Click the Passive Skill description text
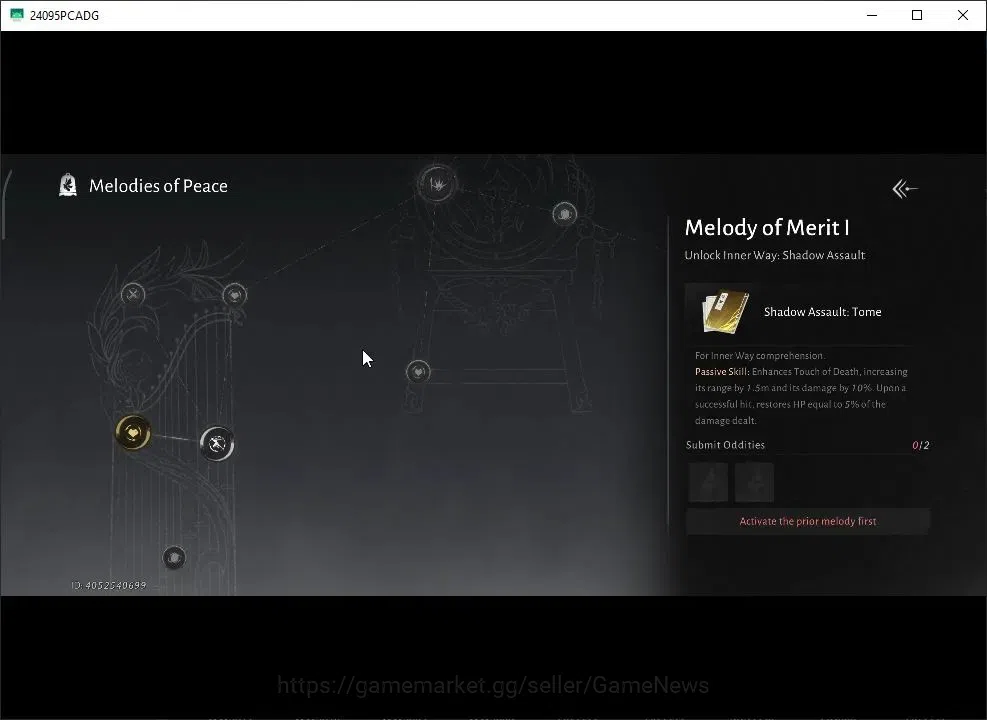 click(x=801, y=396)
